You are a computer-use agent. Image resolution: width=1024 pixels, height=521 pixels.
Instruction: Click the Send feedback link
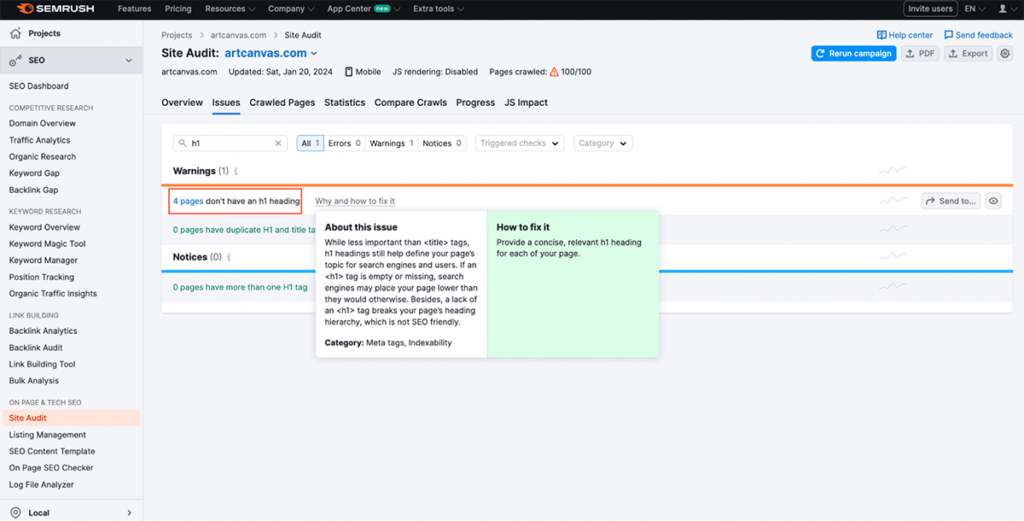tap(978, 35)
